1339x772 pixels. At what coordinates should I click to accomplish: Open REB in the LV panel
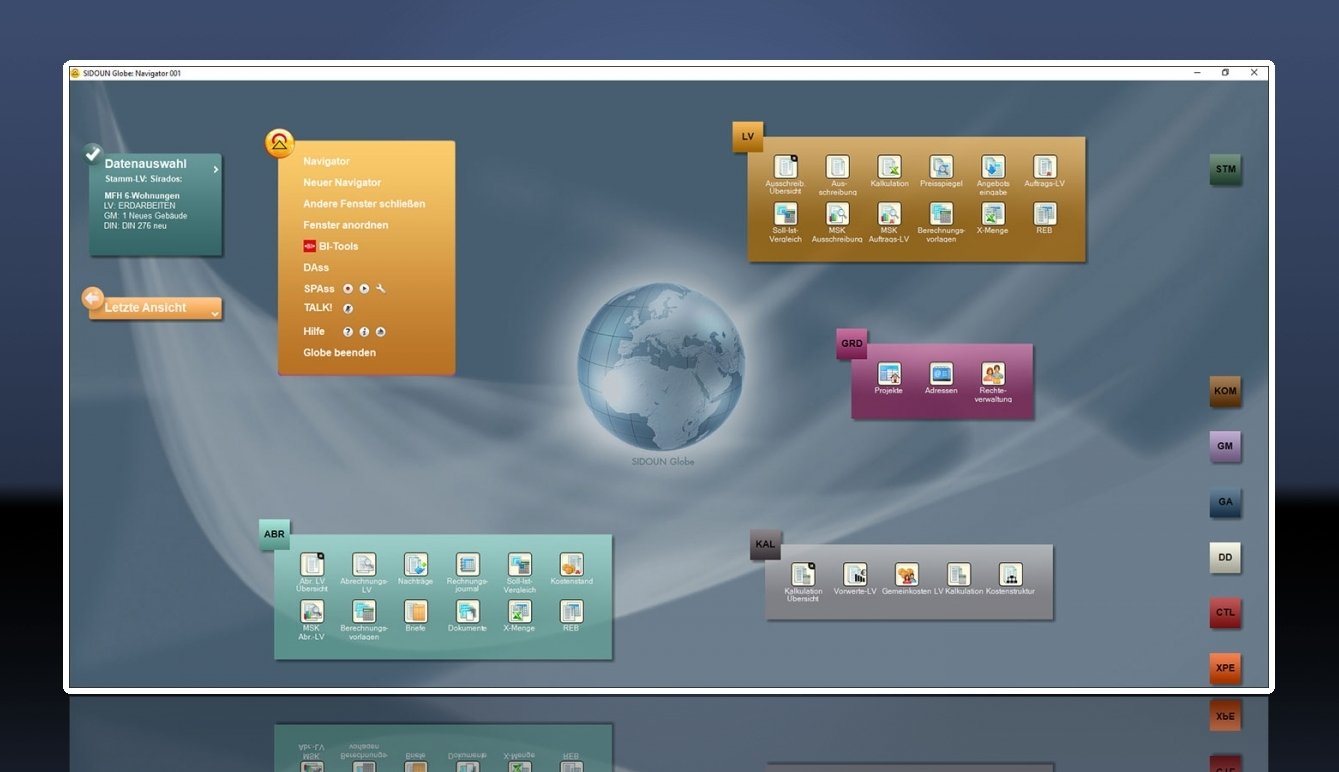pyautogui.click(x=1045, y=214)
